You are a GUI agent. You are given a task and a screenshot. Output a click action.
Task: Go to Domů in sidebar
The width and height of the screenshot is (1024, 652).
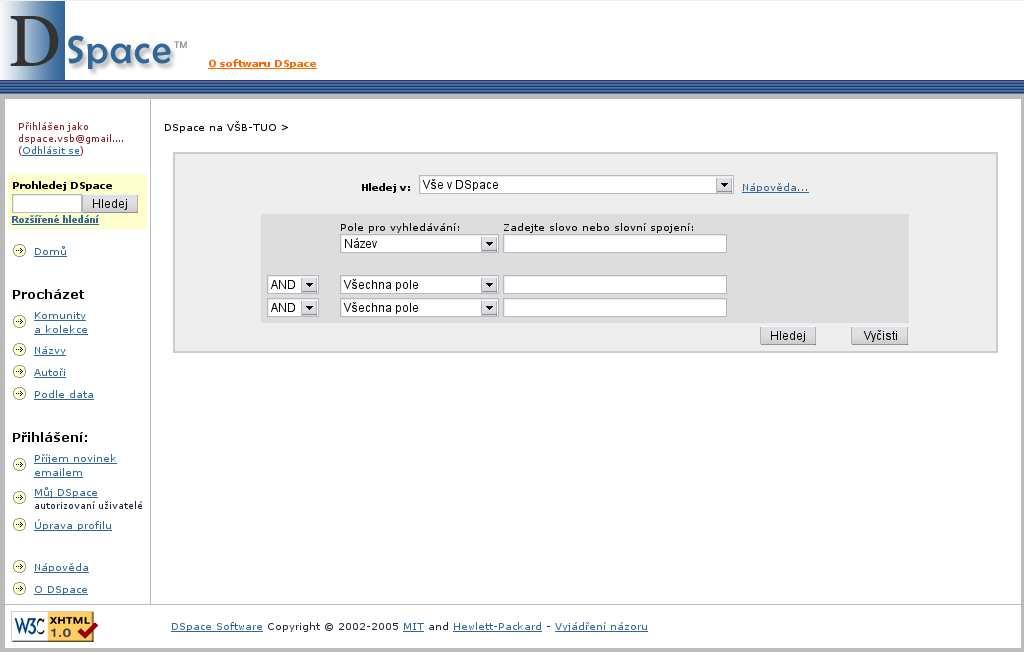point(50,252)
